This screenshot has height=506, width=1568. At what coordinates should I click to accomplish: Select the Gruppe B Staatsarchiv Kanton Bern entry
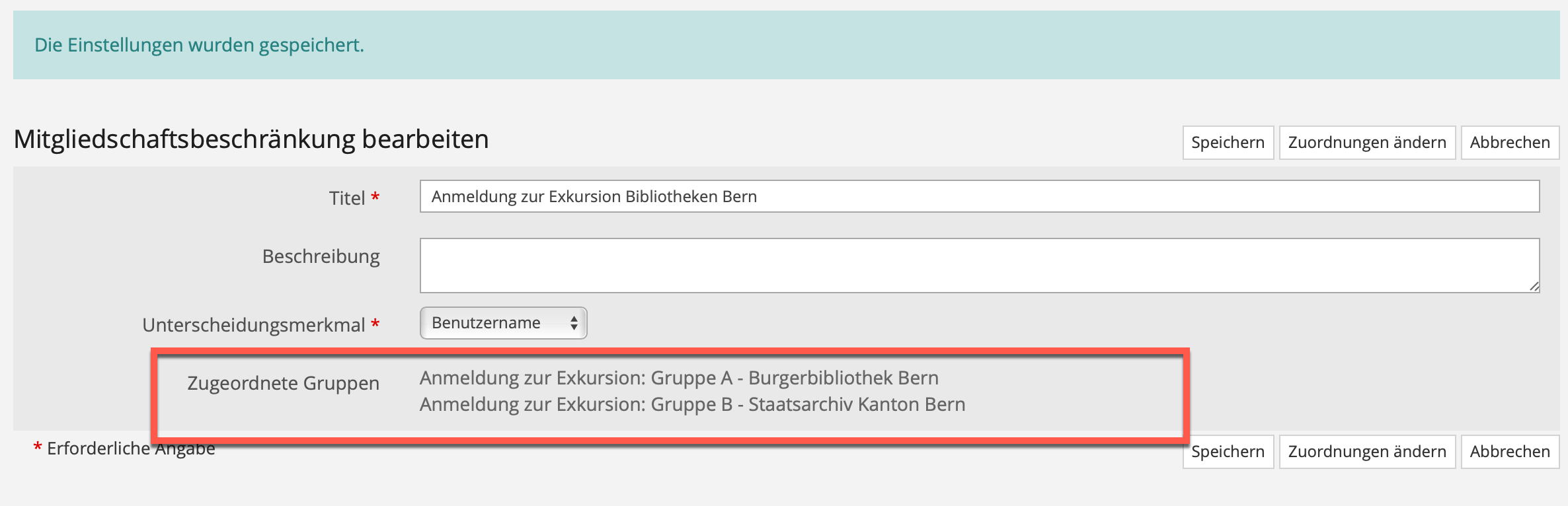coord(692,404)
